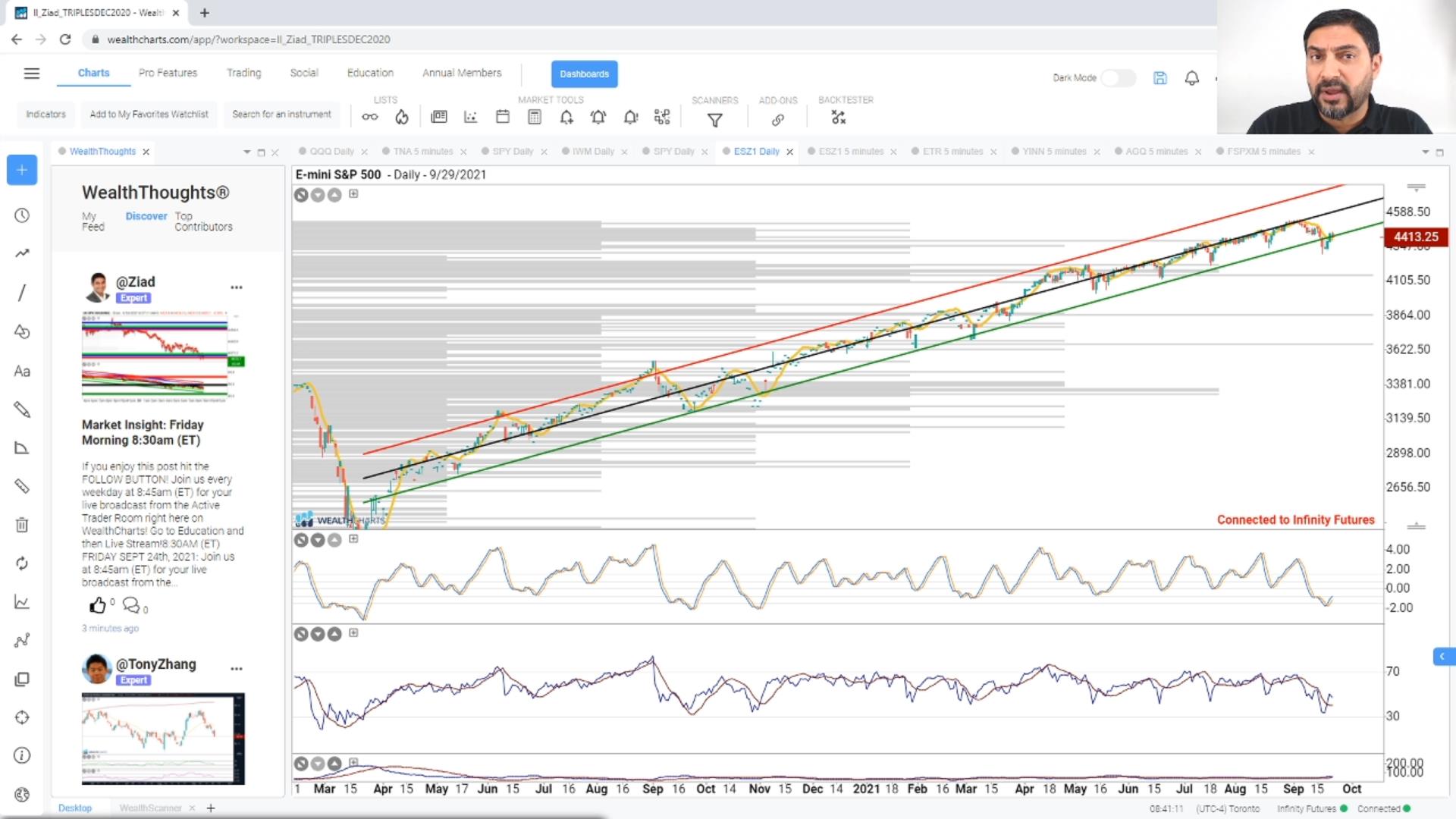Disable the RSI panel indicator
The image size is (1456, 819).
(301, 634)
